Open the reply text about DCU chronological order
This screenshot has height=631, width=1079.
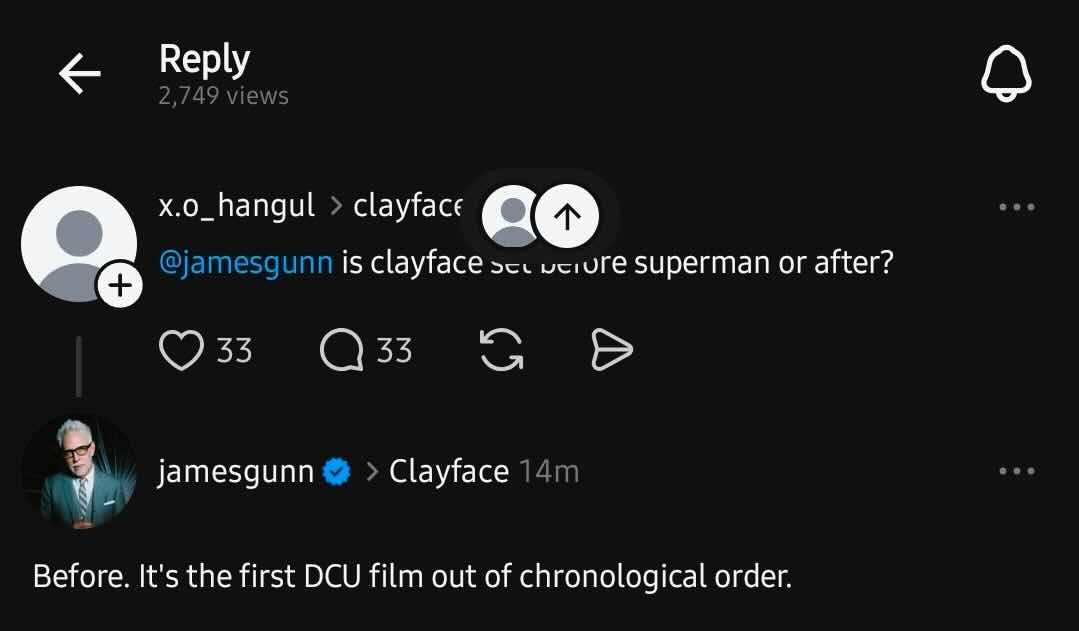412,577
